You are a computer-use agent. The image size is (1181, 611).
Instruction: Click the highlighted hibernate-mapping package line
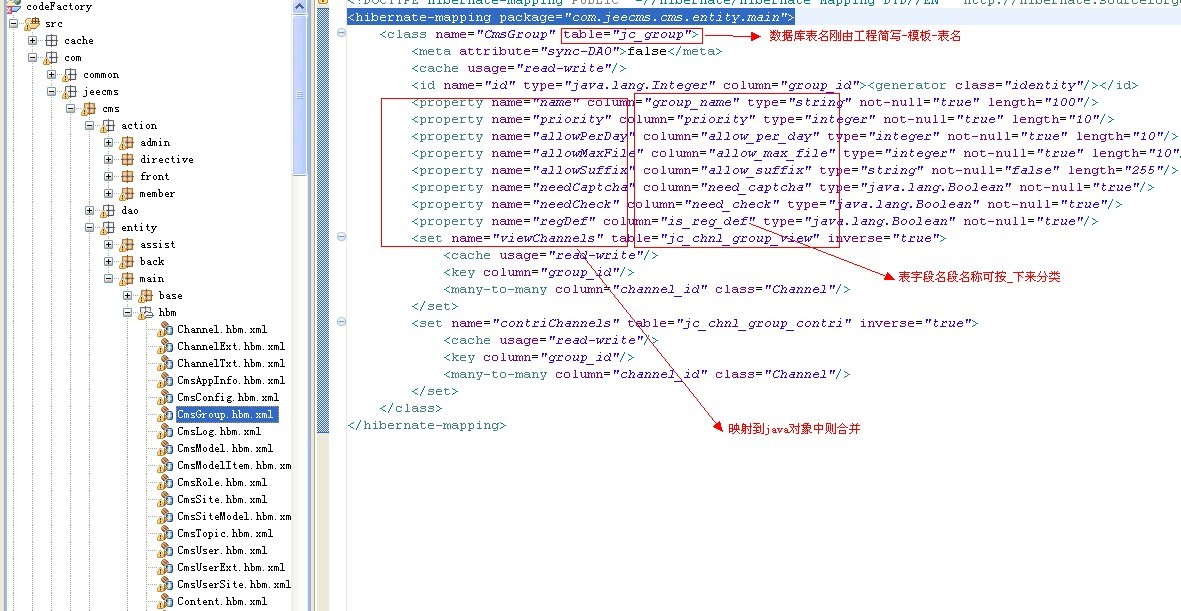click(571, 17)
